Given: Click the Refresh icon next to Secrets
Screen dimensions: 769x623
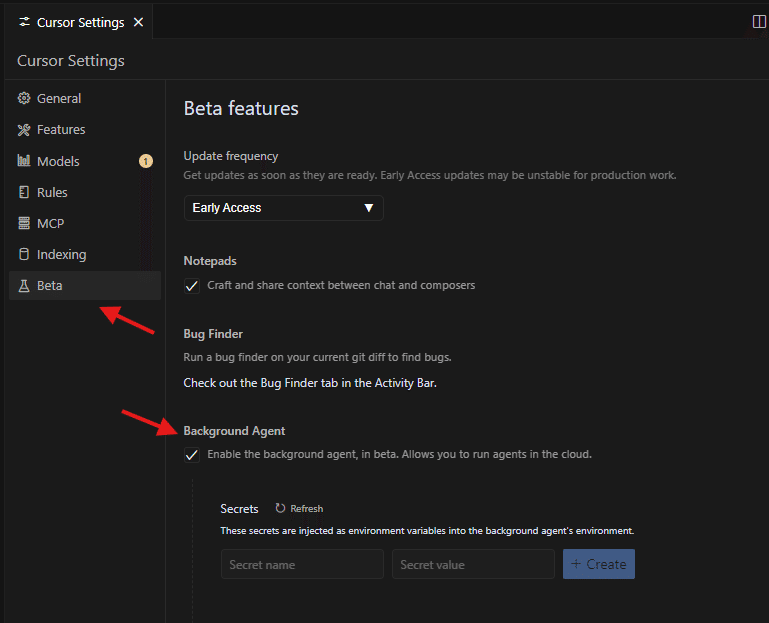Looking at the screenshot, I should coord(280,509).
